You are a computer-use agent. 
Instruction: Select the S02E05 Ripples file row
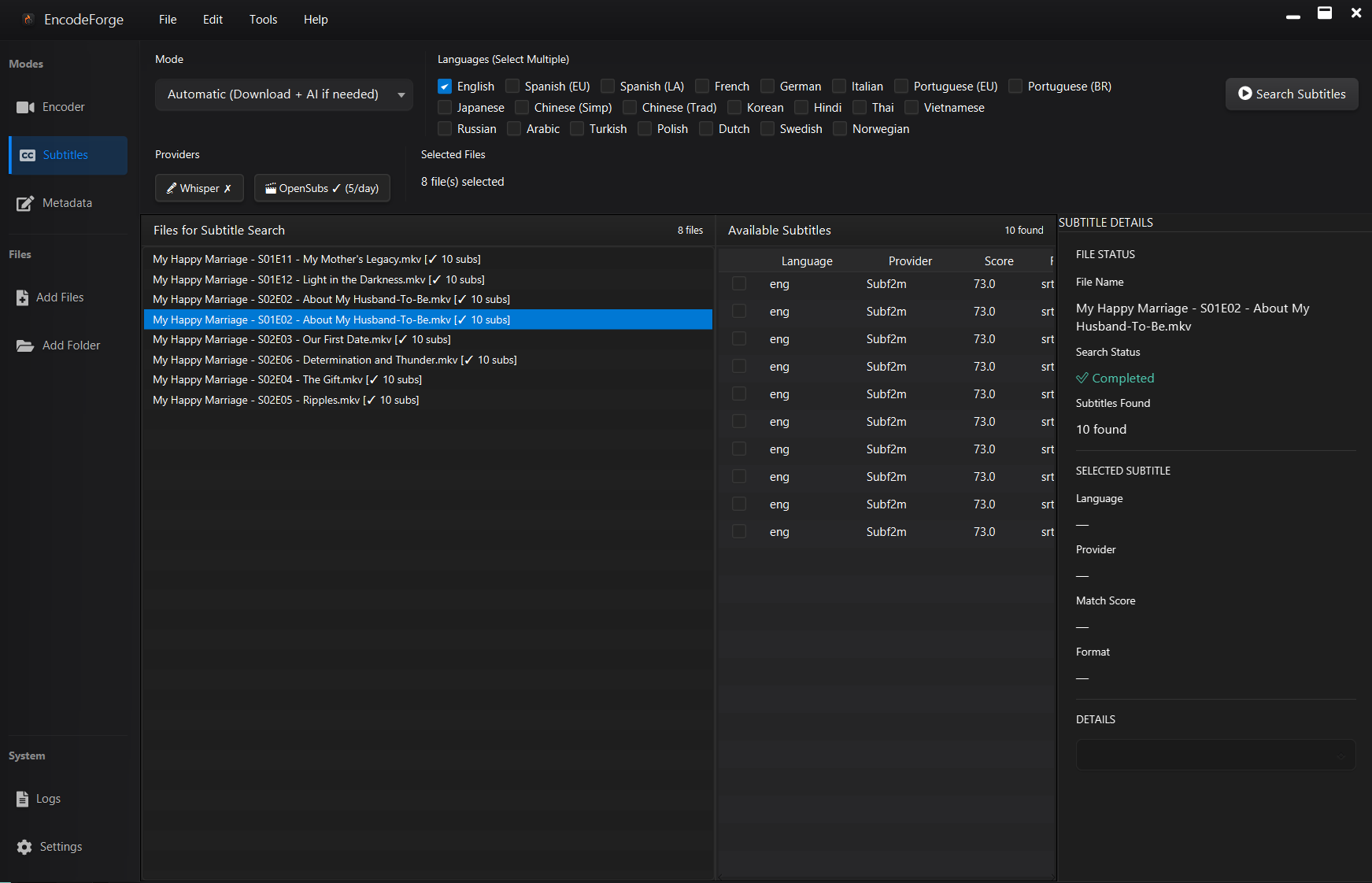click(286, 400)
